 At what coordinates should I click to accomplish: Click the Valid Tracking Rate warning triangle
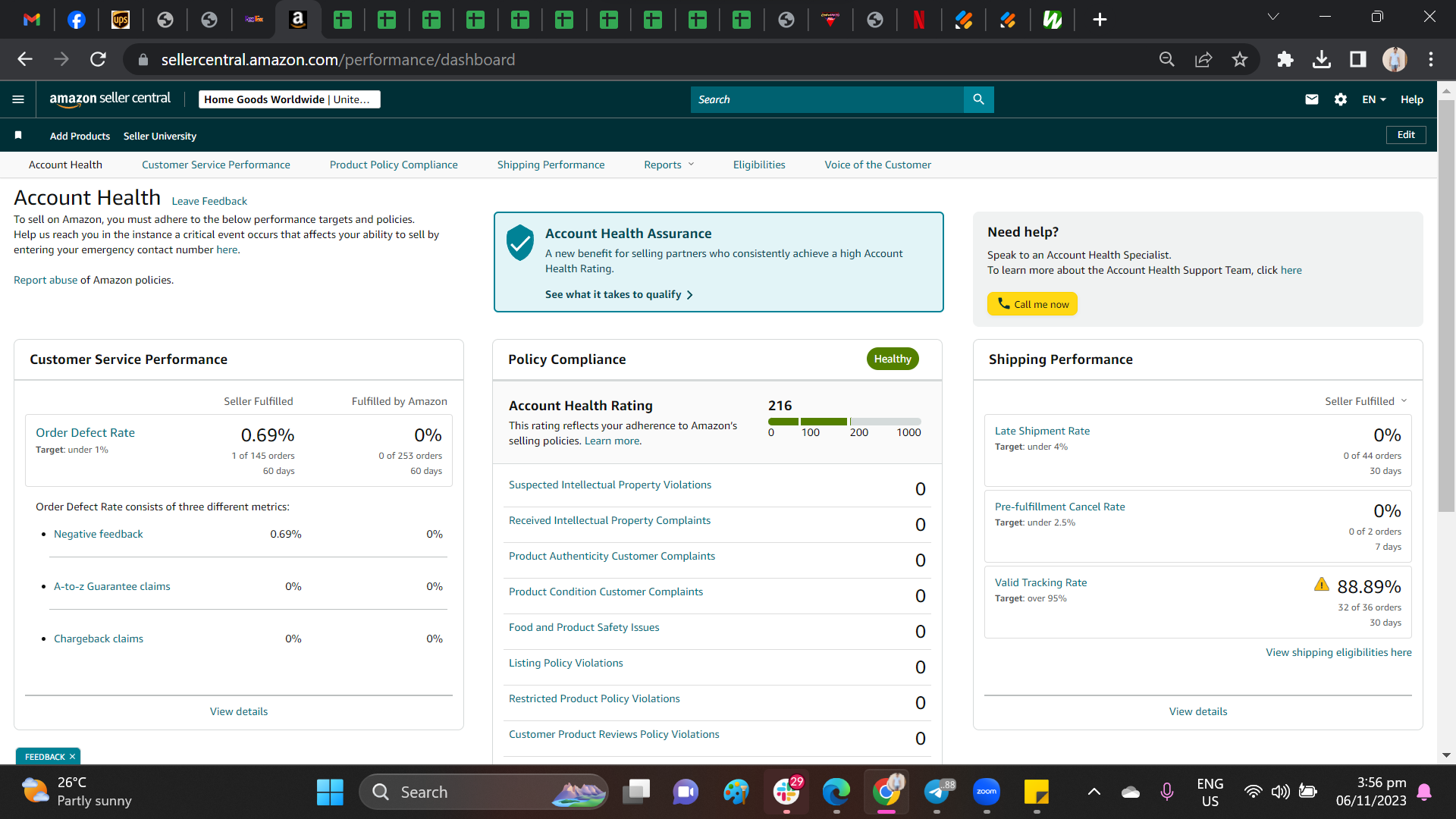(x=1321, y=585)
